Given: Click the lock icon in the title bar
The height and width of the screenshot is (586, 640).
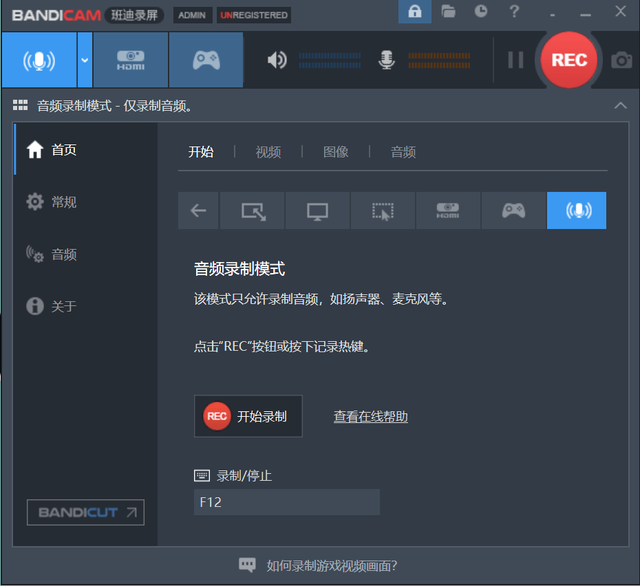Looking at the screenshot, I should tap(415, 11).
